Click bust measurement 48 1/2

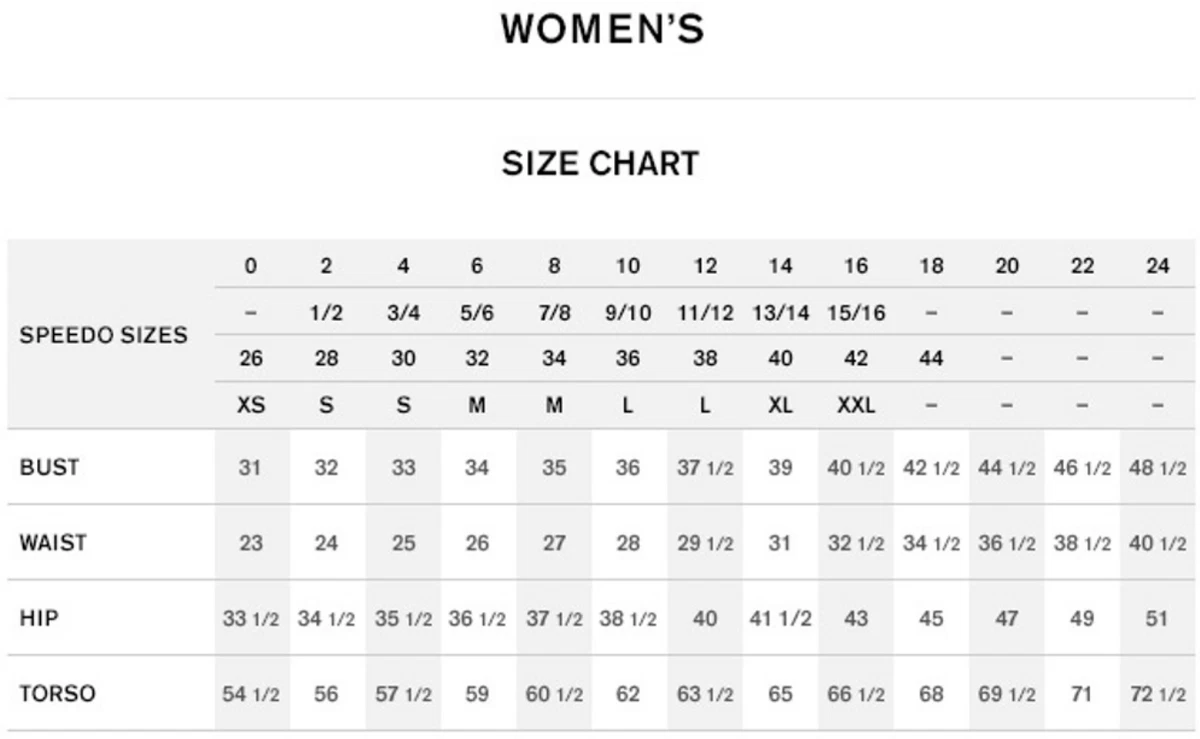click(1157, 468)
